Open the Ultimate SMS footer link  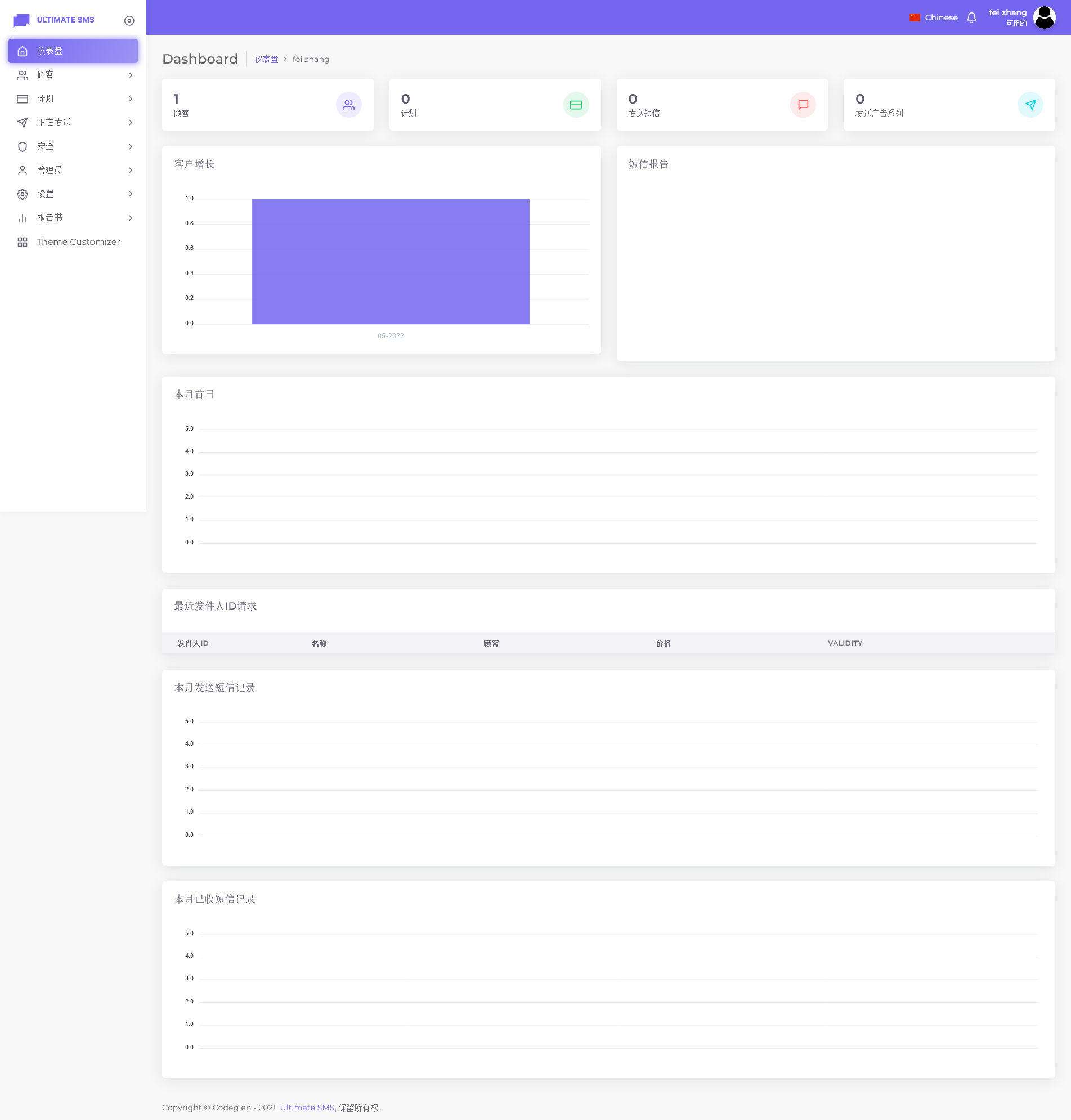click(307, 1108)
